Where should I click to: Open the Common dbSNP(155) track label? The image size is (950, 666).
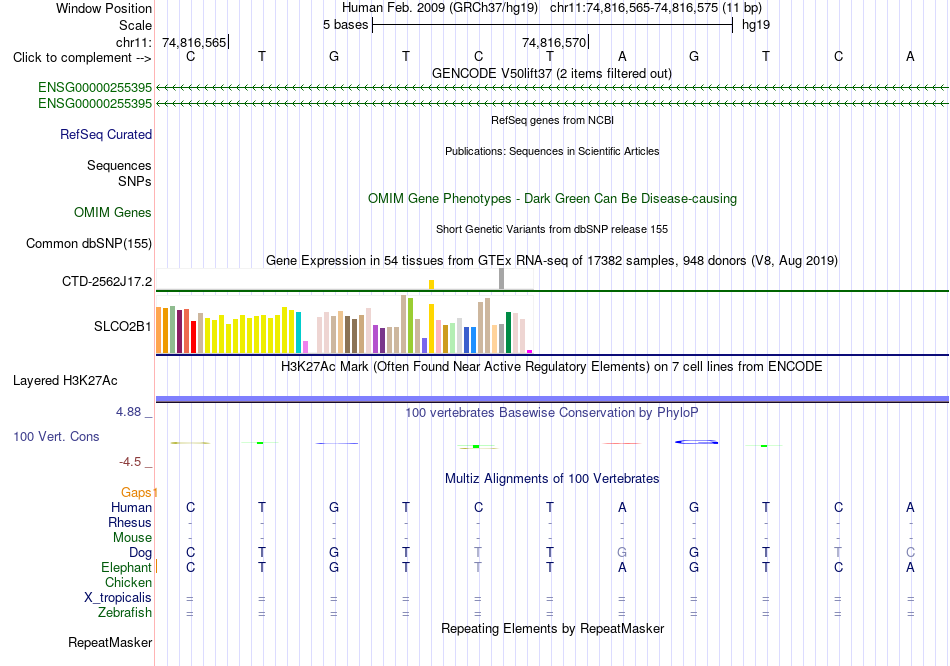point(89,244)
